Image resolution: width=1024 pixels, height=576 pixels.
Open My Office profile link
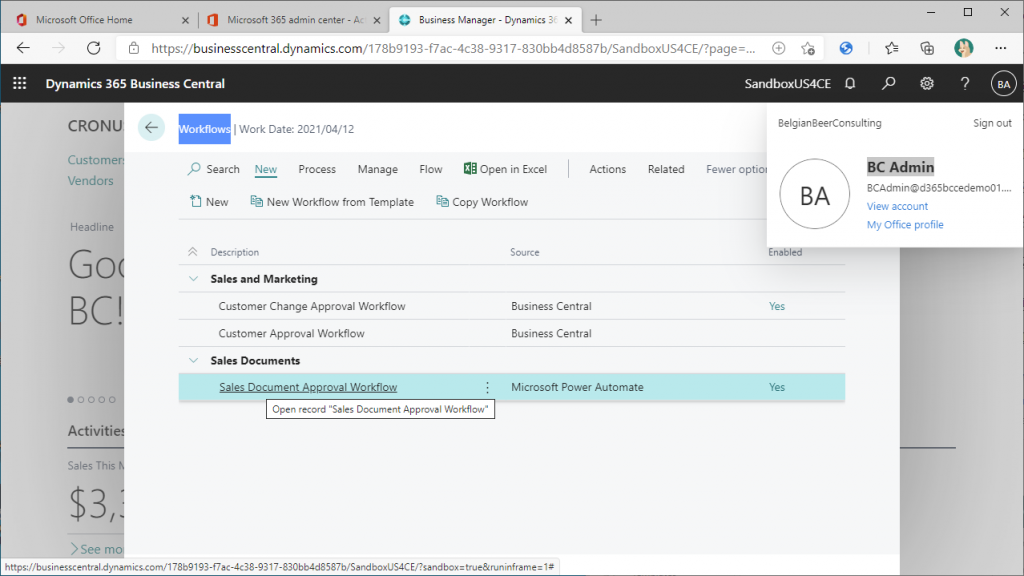[x=904, y=224]
